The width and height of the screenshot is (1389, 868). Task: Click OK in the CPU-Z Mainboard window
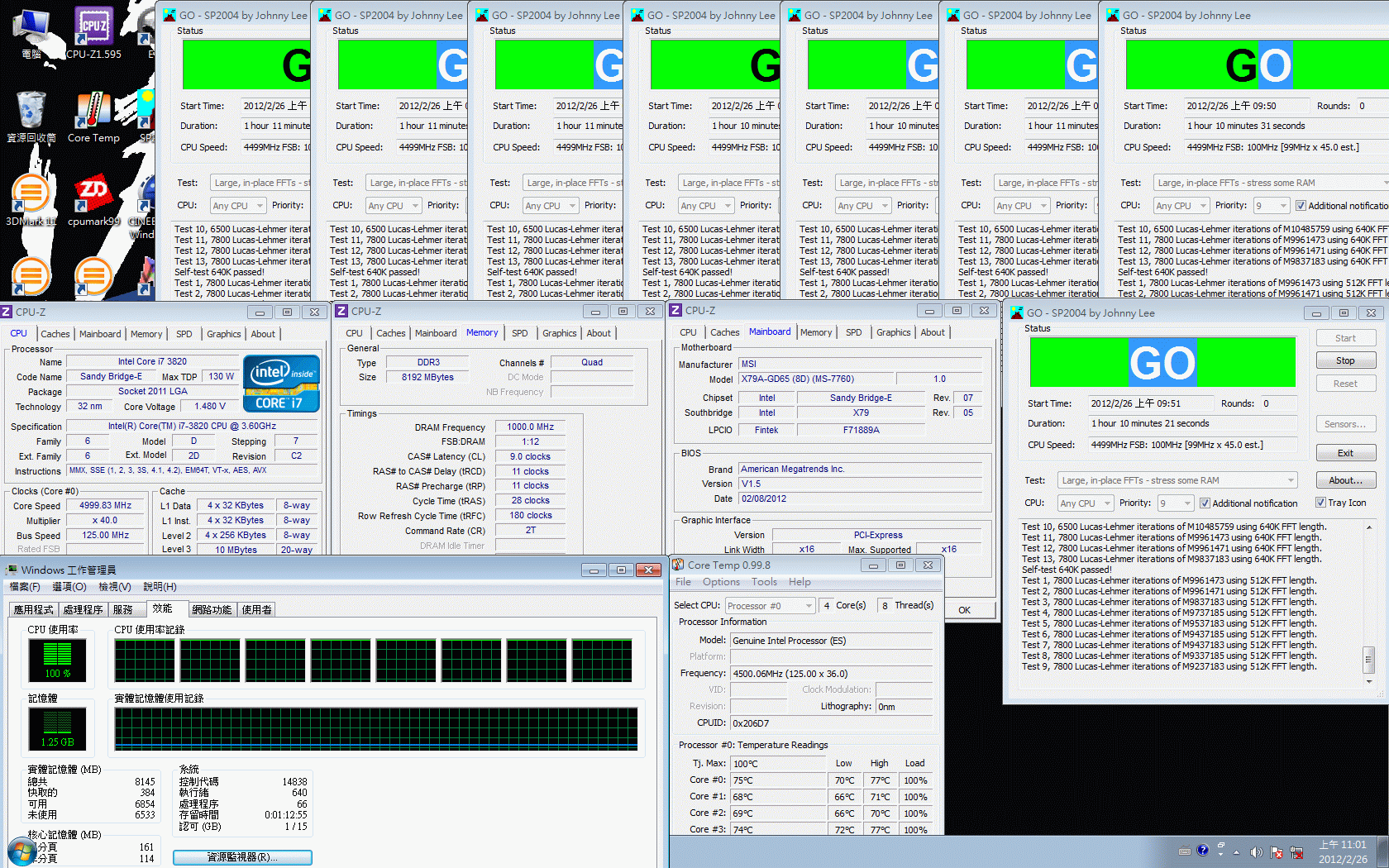pos(964,610)
